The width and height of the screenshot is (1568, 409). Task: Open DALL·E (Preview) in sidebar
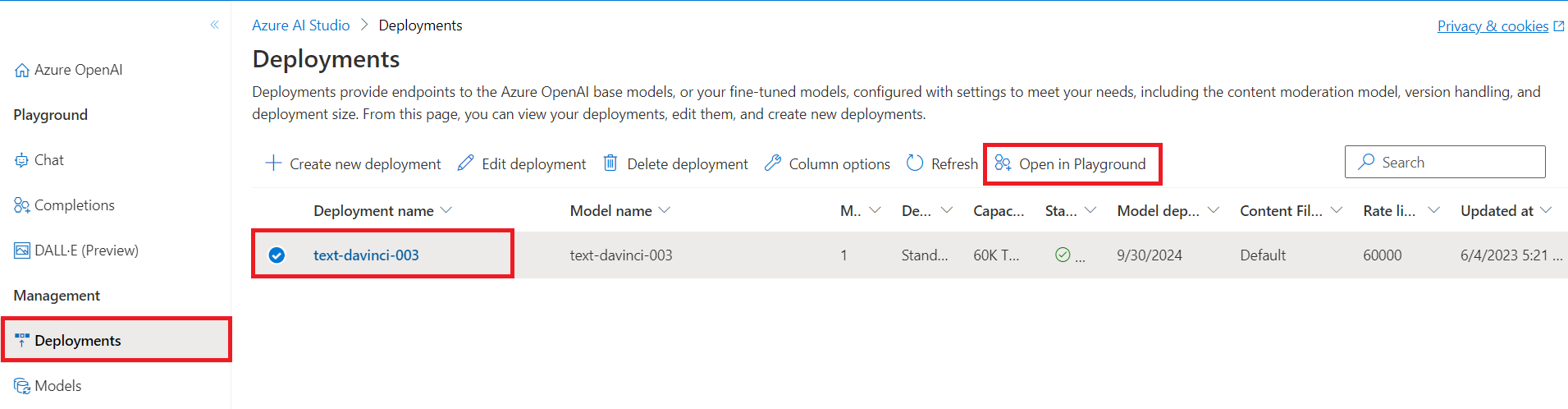[85, 250]
